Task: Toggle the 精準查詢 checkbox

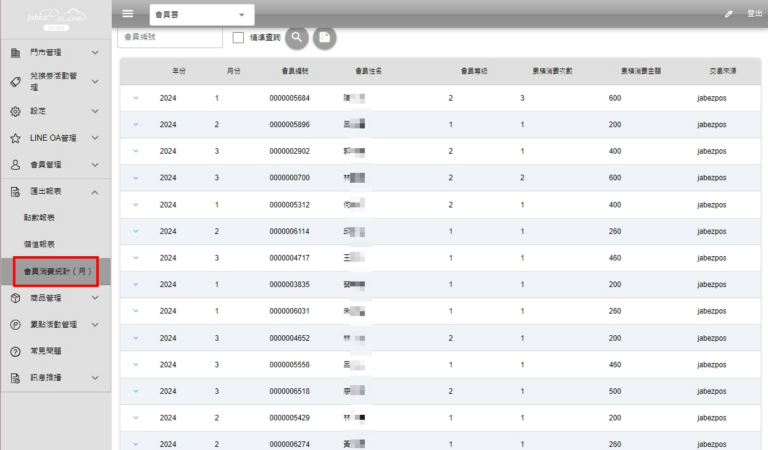Action: 238,38
